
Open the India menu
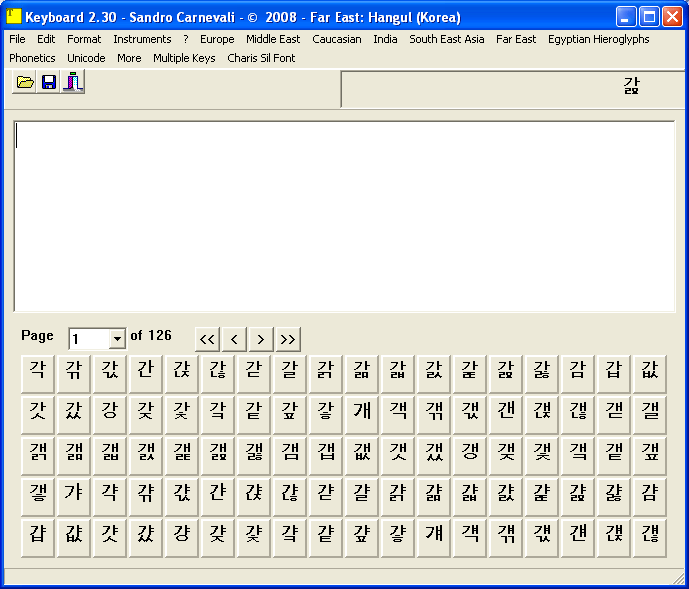tap(385, 39)
